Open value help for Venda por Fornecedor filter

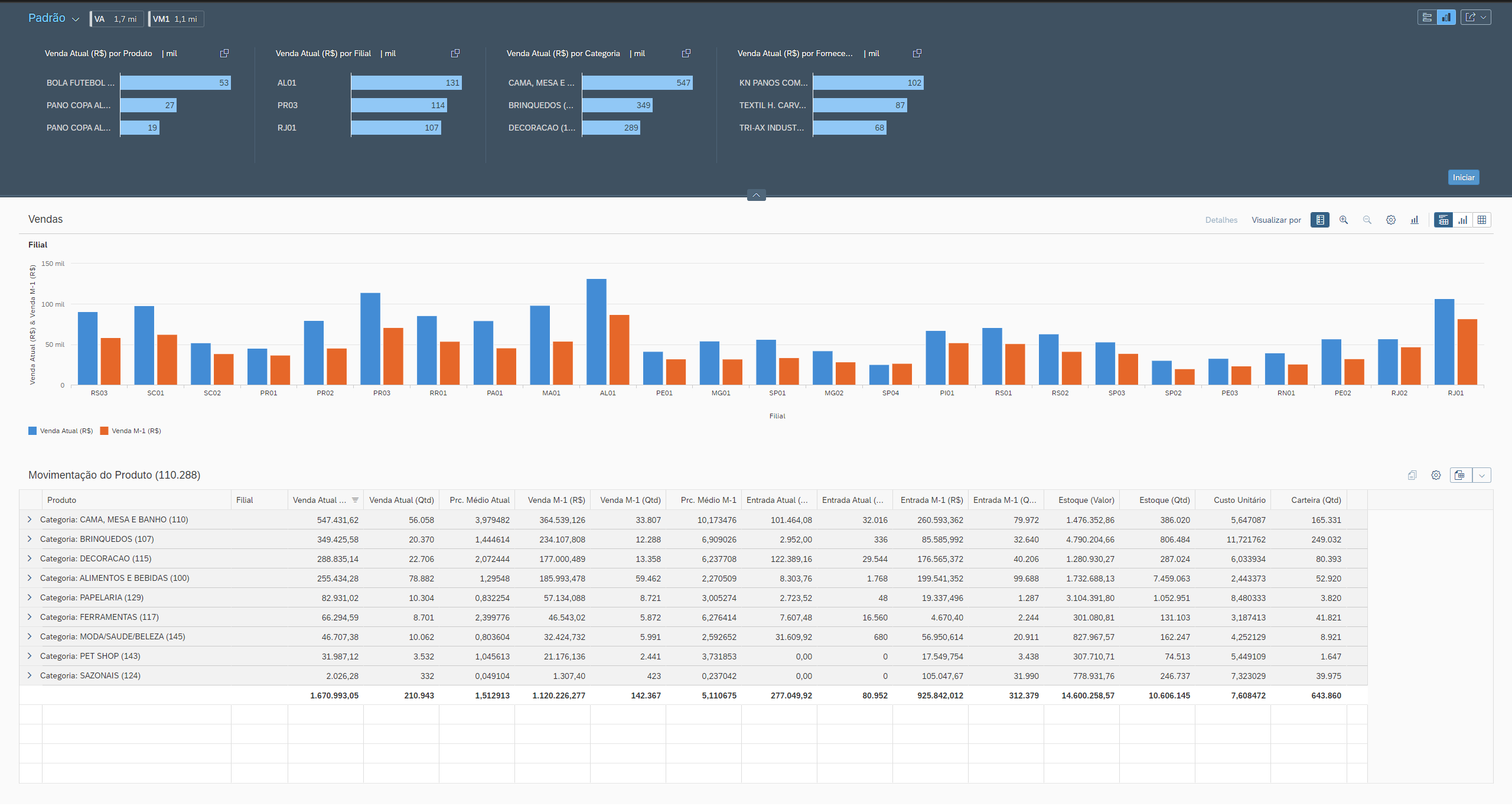917,53
